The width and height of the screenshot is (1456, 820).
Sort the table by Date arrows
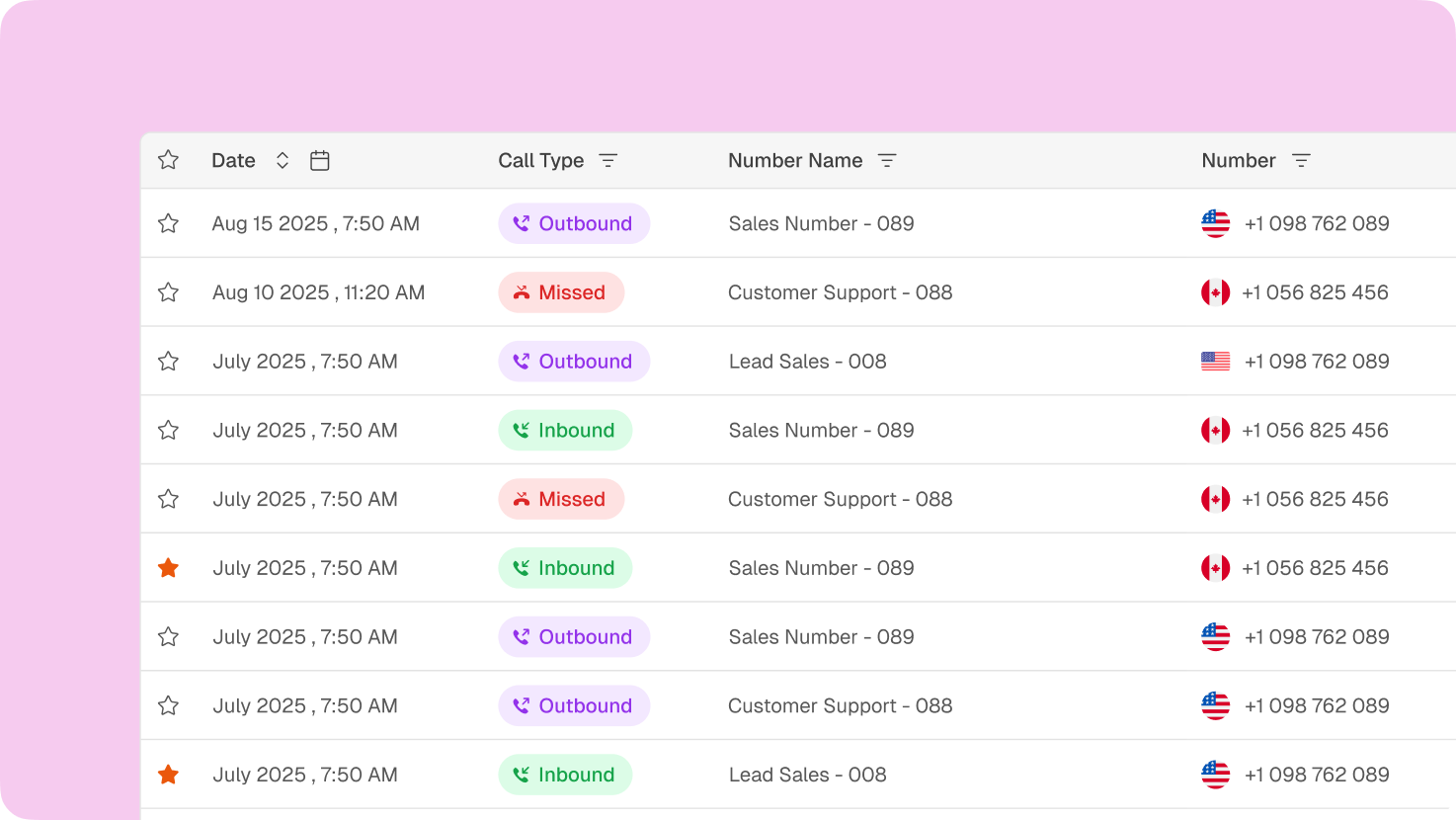283,160
